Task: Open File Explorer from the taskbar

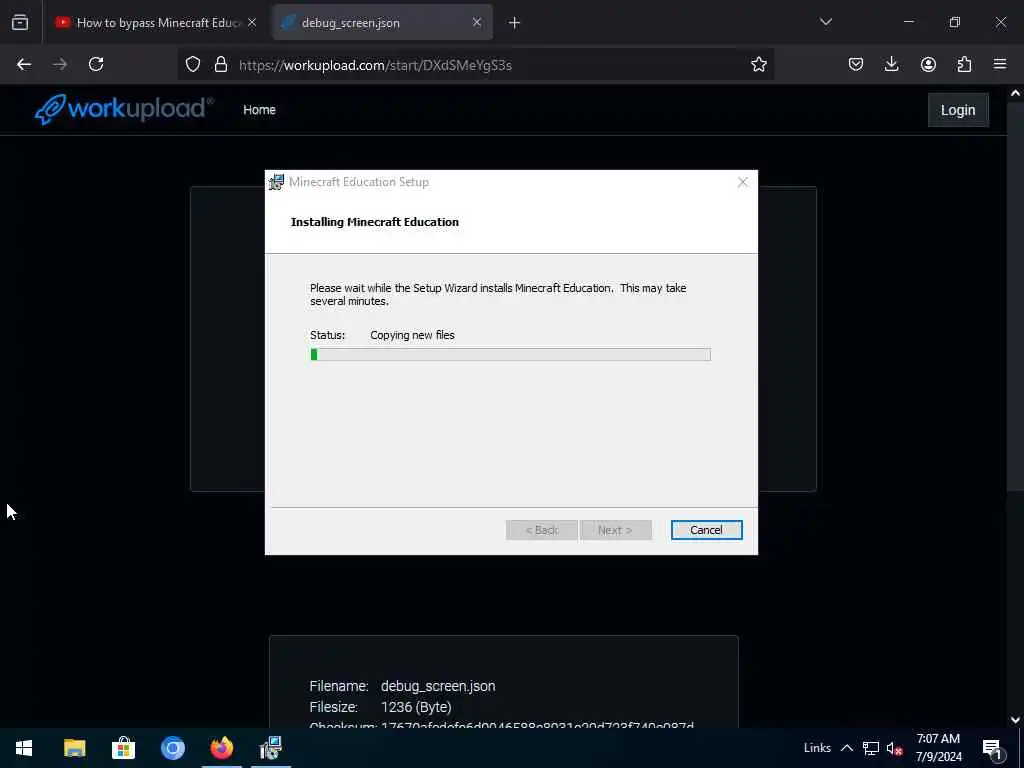Action: point(74,748)
